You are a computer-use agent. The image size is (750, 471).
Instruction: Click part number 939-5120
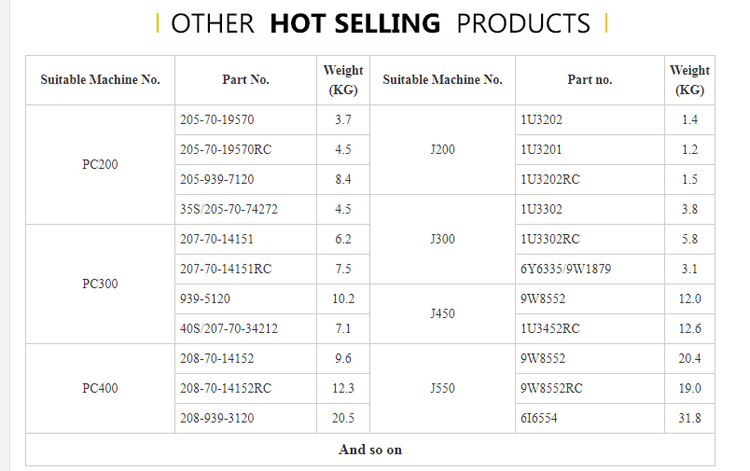[x=205, y=299]
